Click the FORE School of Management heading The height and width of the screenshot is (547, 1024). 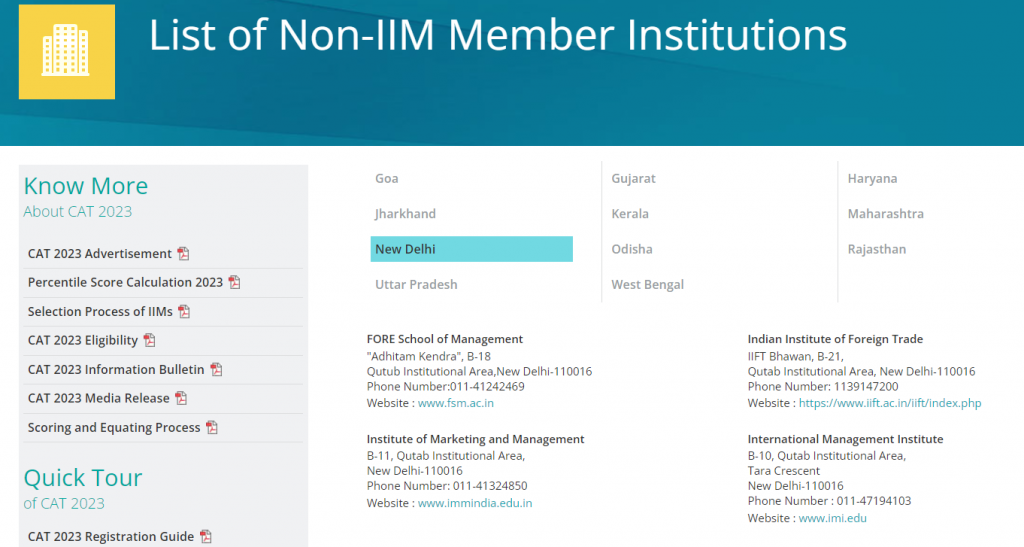point(445,339)
